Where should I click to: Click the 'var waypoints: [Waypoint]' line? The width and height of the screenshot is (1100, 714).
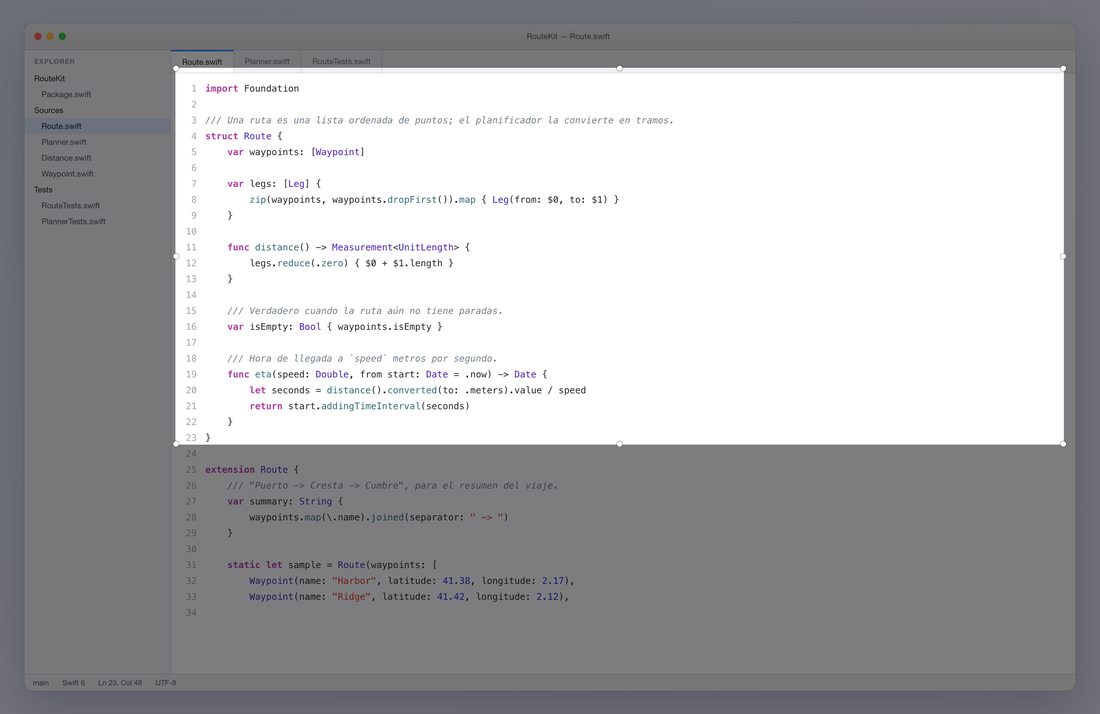click(296, 152)
